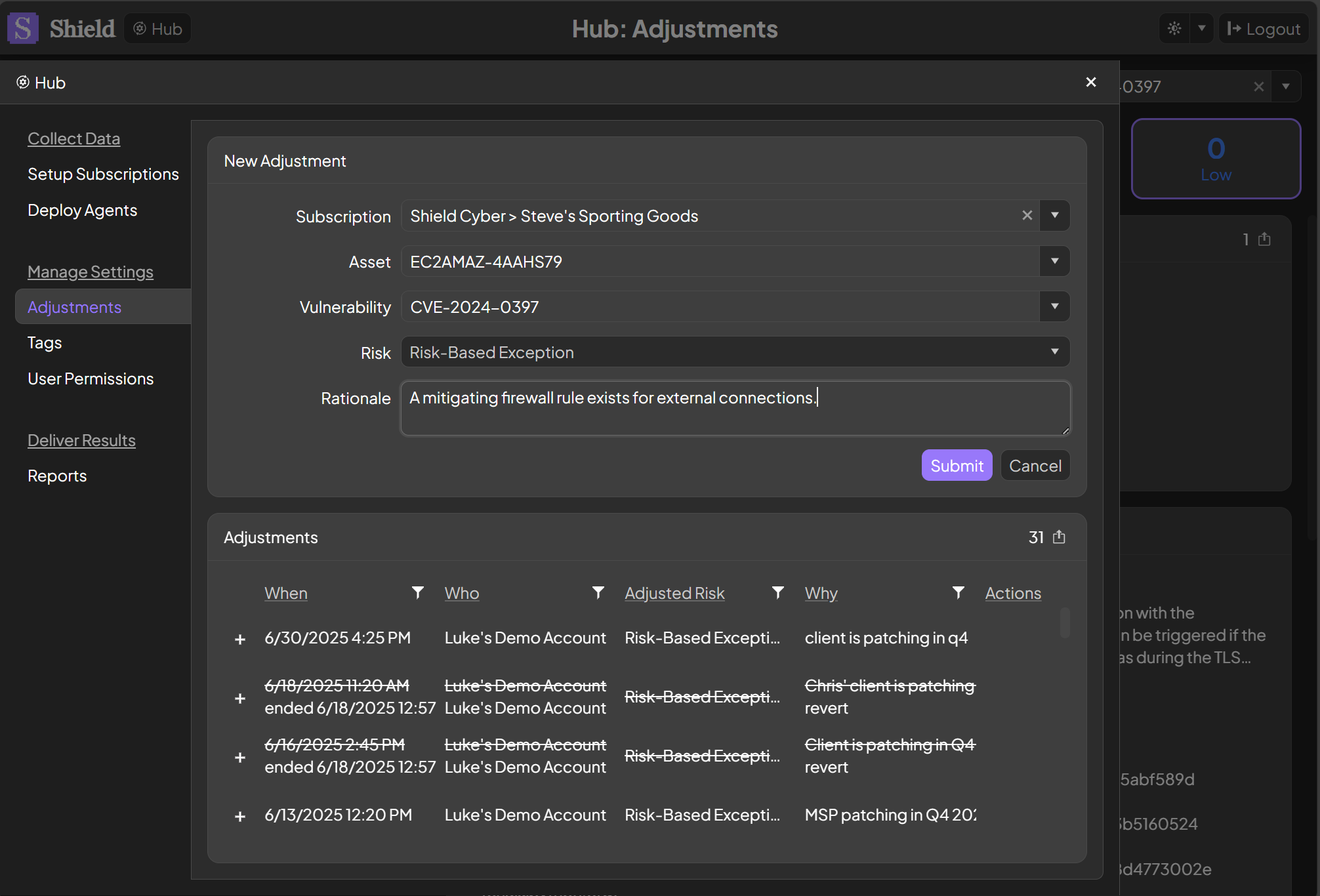Filter the When column

pos(417,592)
